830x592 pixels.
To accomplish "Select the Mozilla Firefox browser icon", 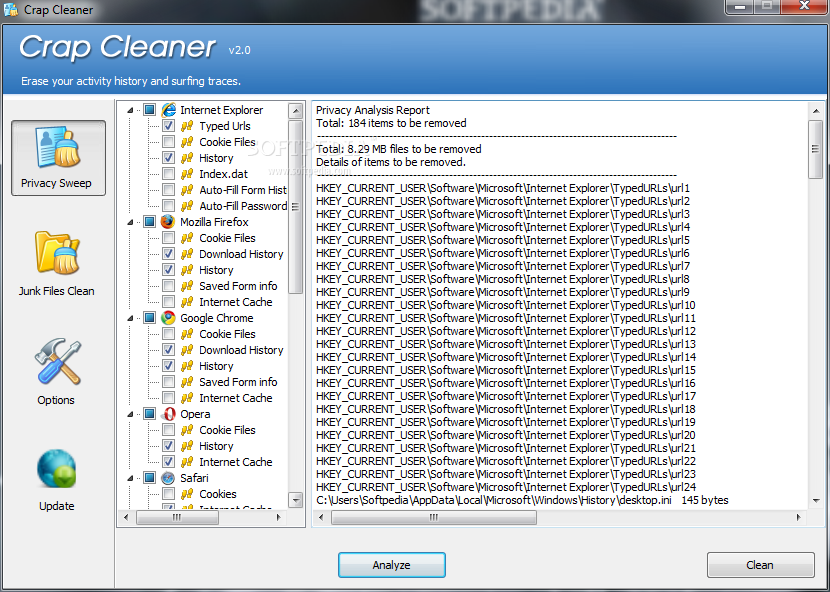I will 168,221.
